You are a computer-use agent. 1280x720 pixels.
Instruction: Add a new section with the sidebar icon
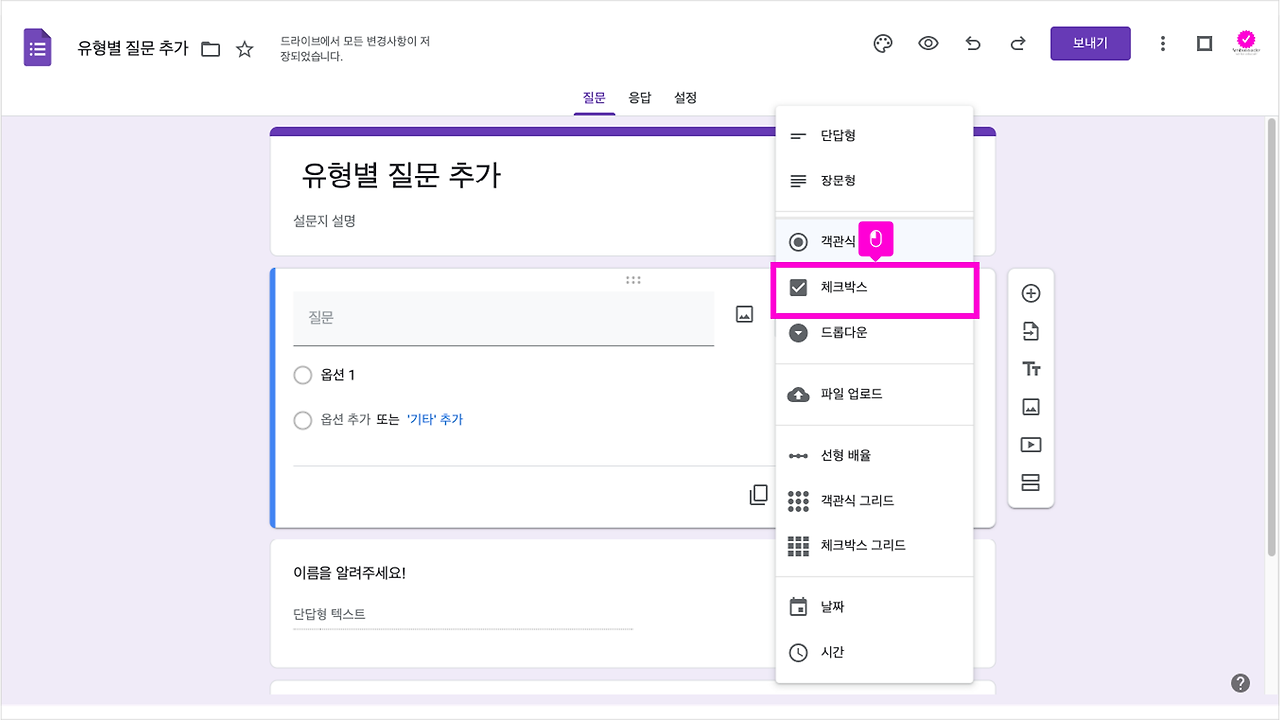(x=1030, y=482)
